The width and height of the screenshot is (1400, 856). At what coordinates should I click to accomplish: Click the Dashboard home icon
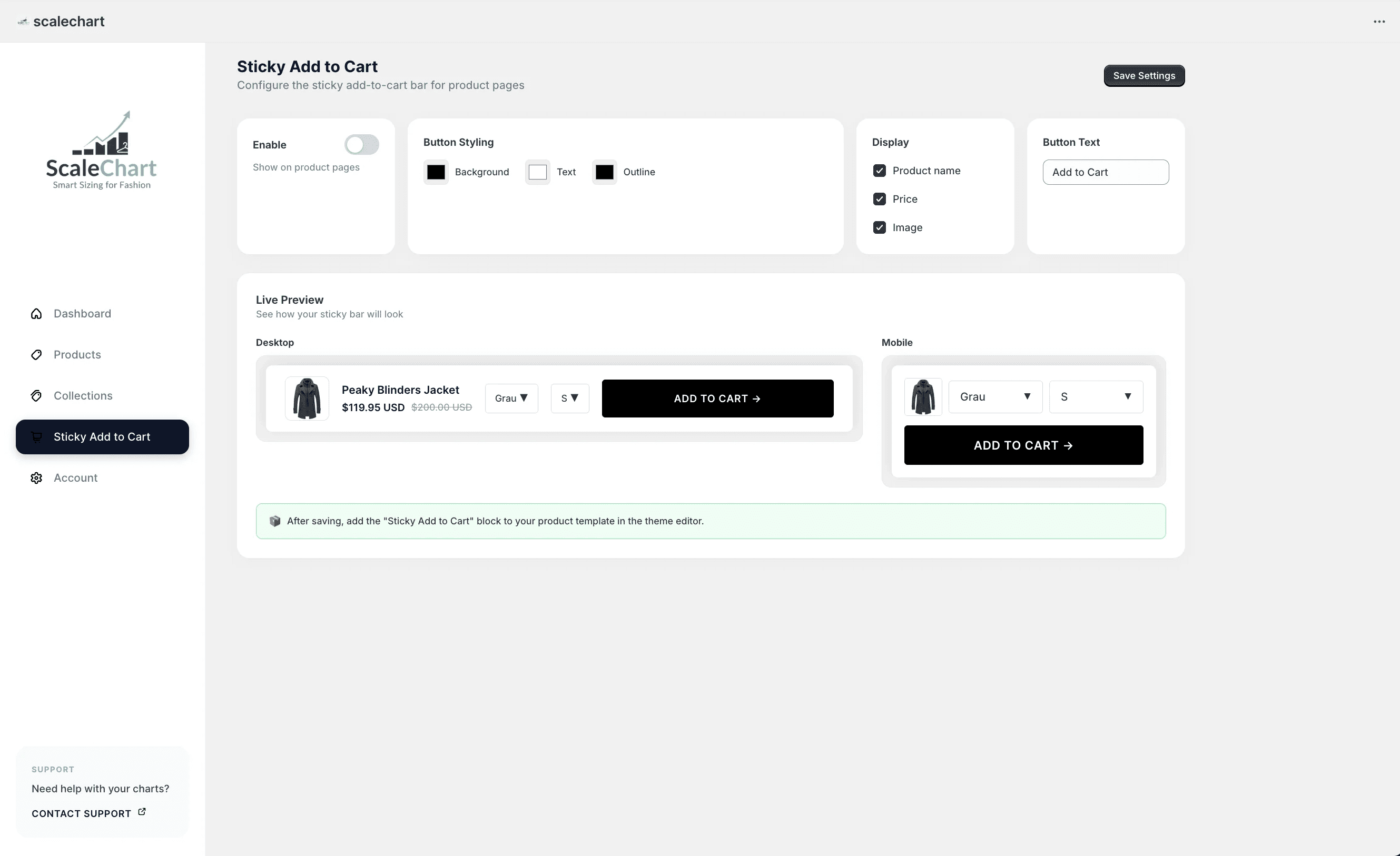[36, 314]
